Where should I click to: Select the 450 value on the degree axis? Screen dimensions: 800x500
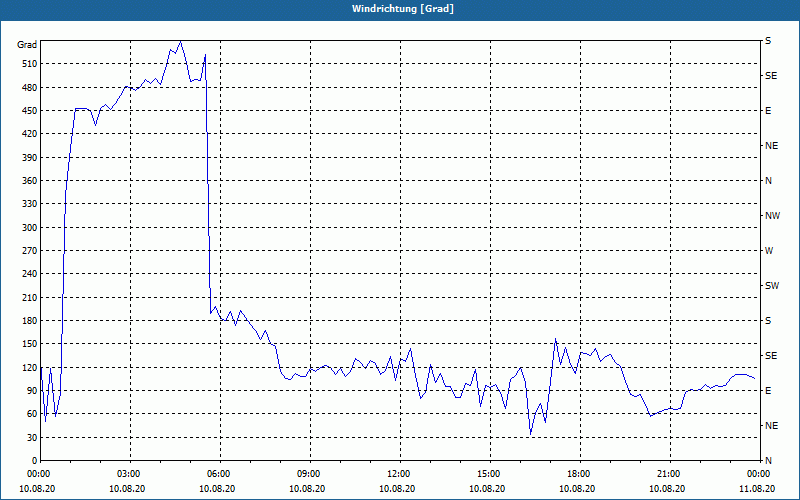click(x=30, y=111)
